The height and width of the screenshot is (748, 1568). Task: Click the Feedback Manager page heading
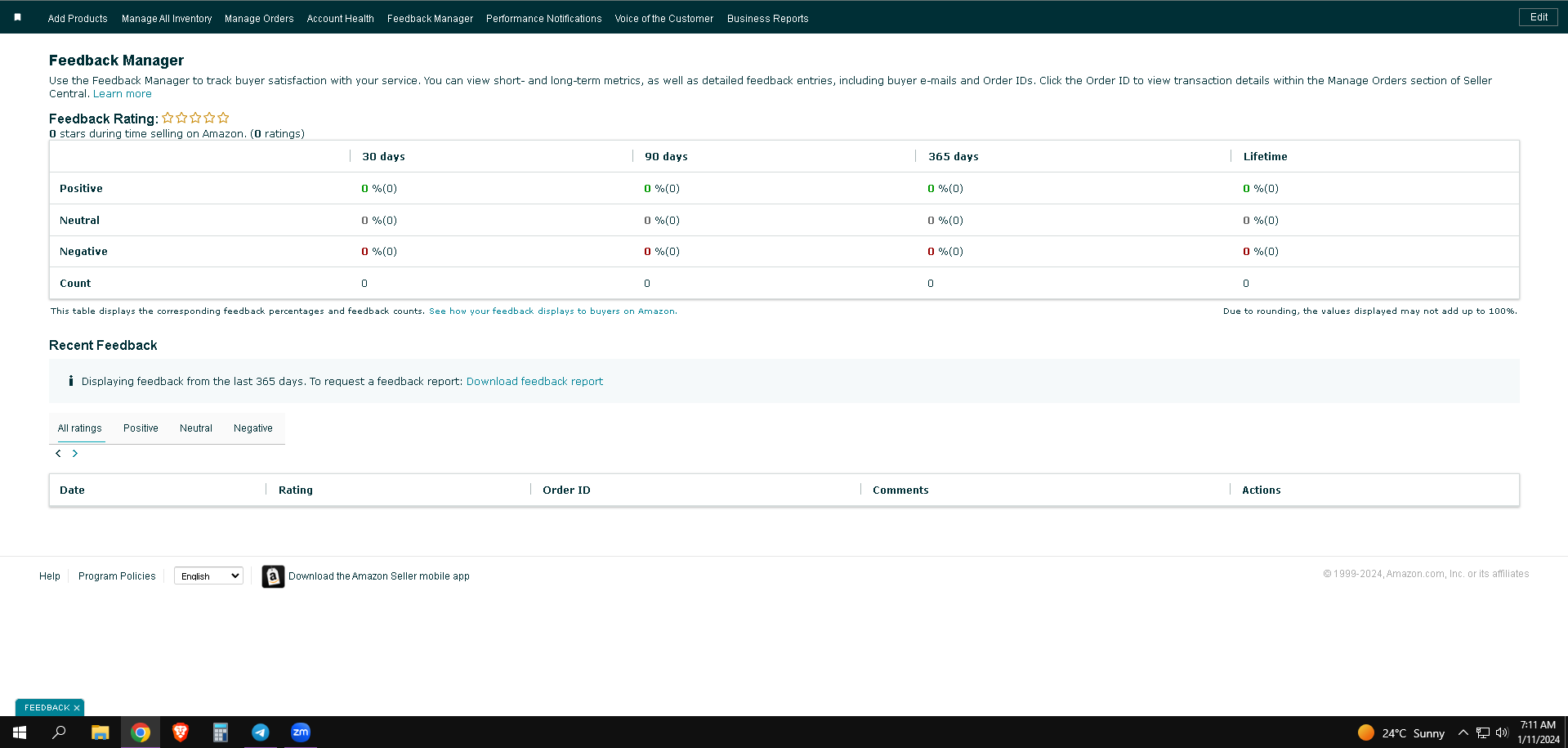pyautogui.click(x=116, y=60)
